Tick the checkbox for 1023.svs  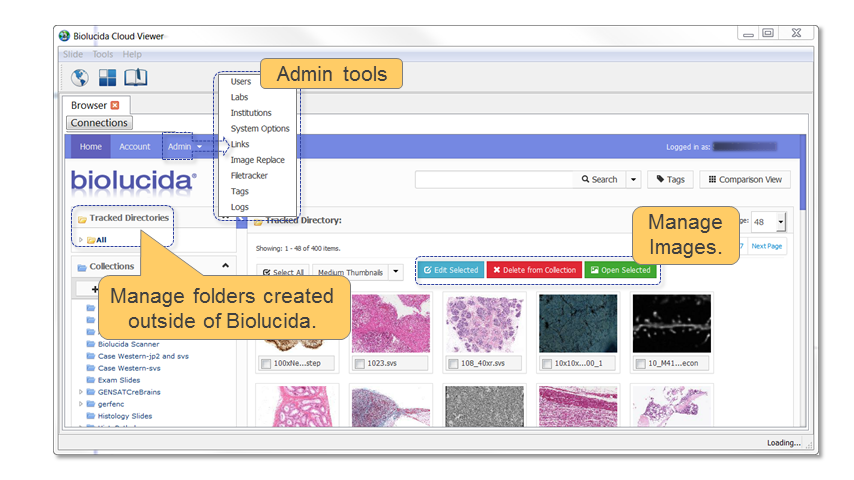tap(359, 363)
